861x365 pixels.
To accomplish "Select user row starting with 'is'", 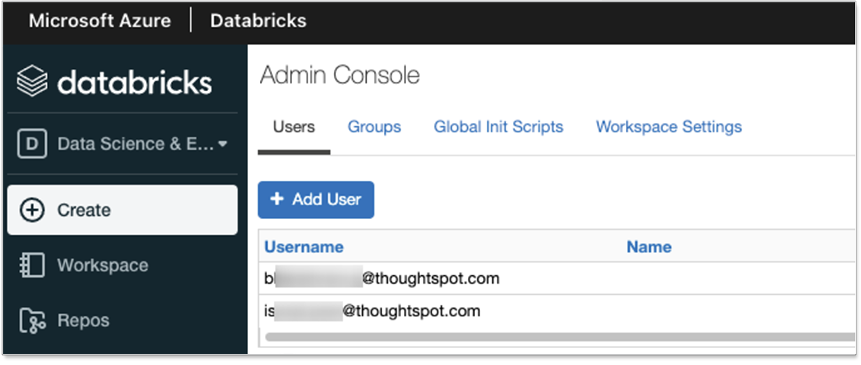I will [557, 311].
